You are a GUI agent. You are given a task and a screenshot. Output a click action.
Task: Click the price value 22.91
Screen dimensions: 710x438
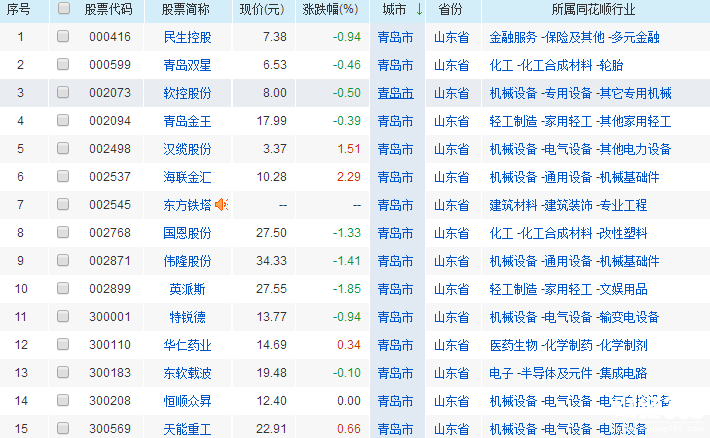271,428
